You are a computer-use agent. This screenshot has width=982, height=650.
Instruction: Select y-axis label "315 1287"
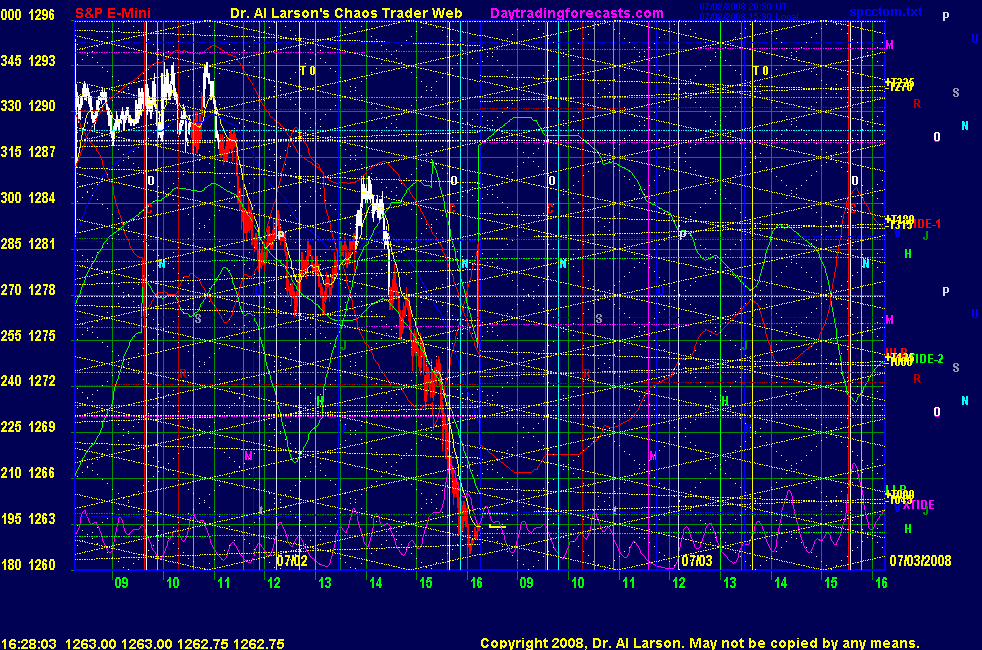(28, 152)
